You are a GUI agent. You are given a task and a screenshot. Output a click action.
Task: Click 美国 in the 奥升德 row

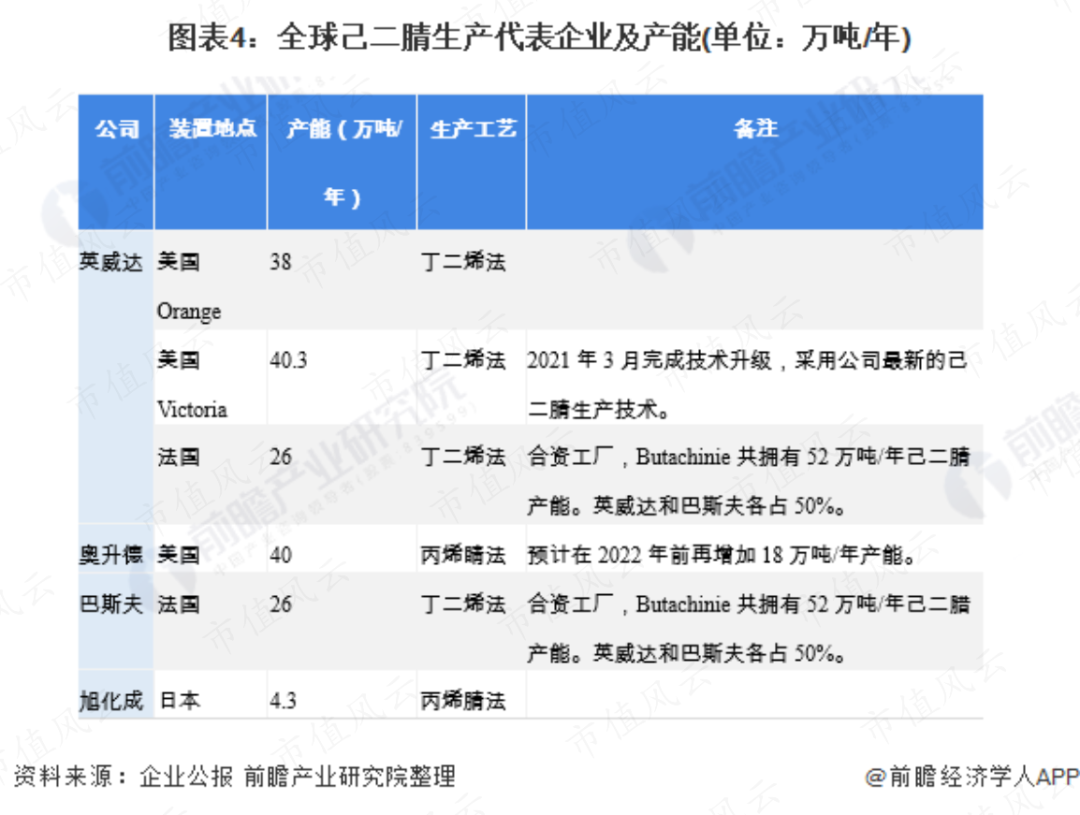[178, 555]
